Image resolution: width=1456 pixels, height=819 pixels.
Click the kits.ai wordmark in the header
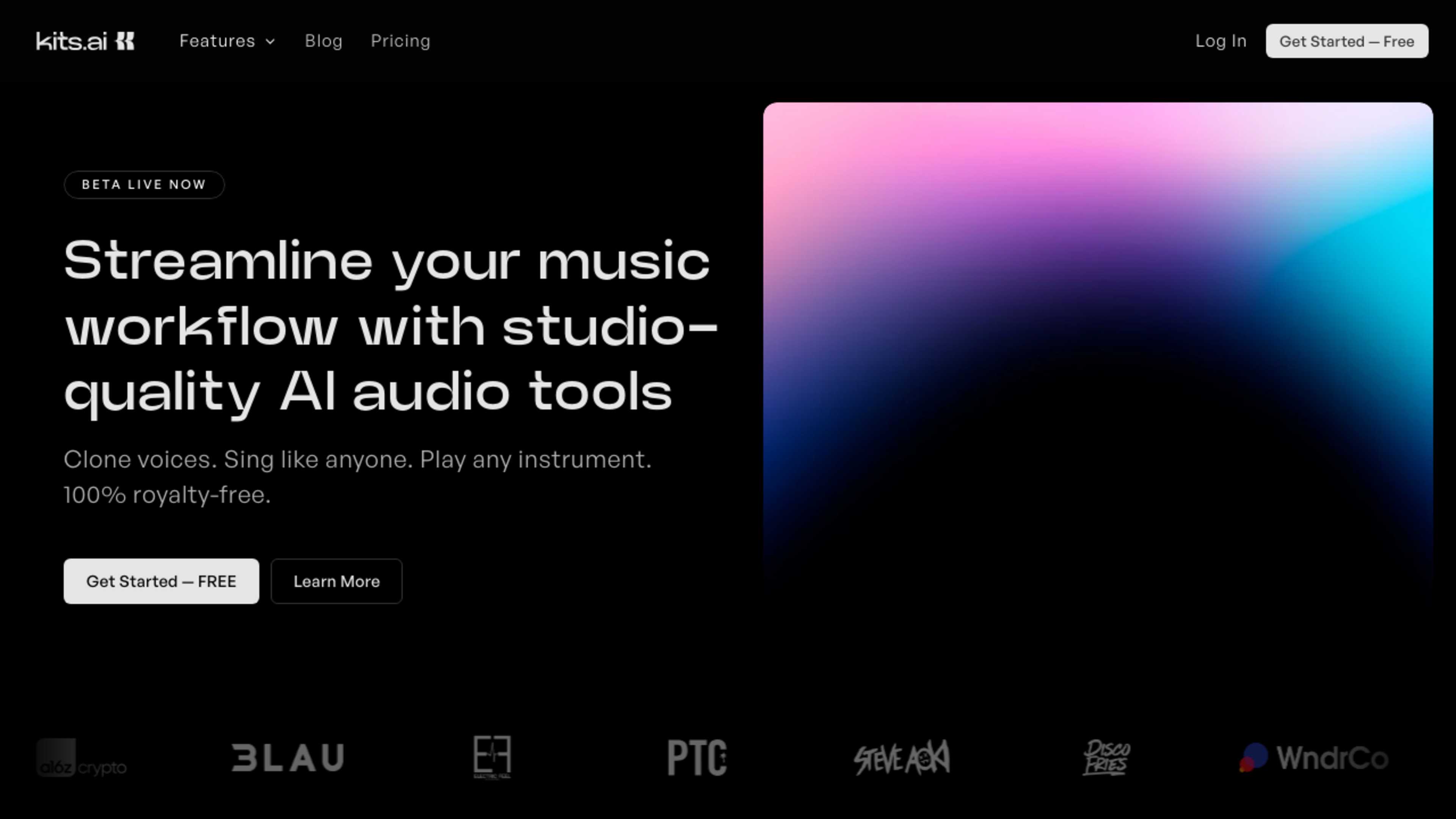tap(72, 41)
